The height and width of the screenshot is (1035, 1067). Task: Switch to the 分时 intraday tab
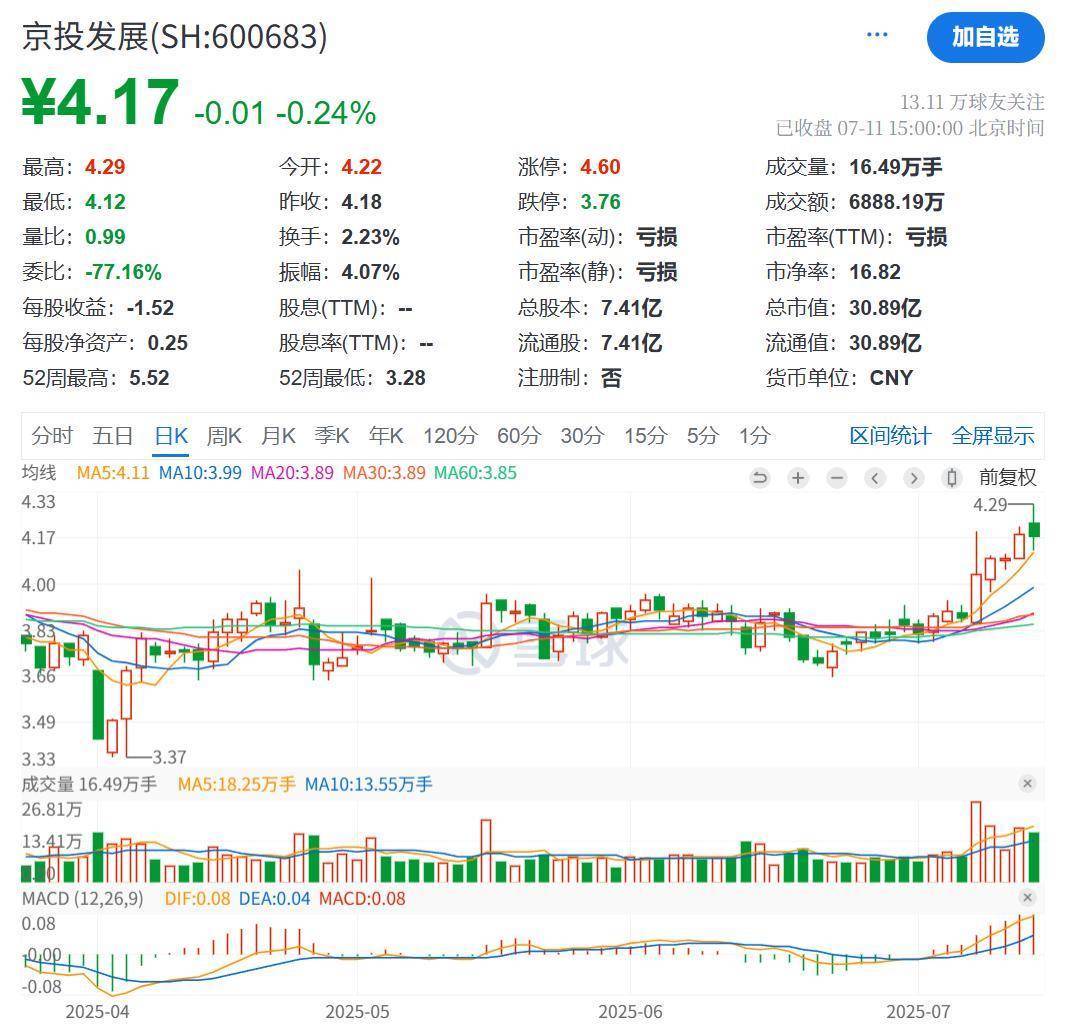point(52,436)
